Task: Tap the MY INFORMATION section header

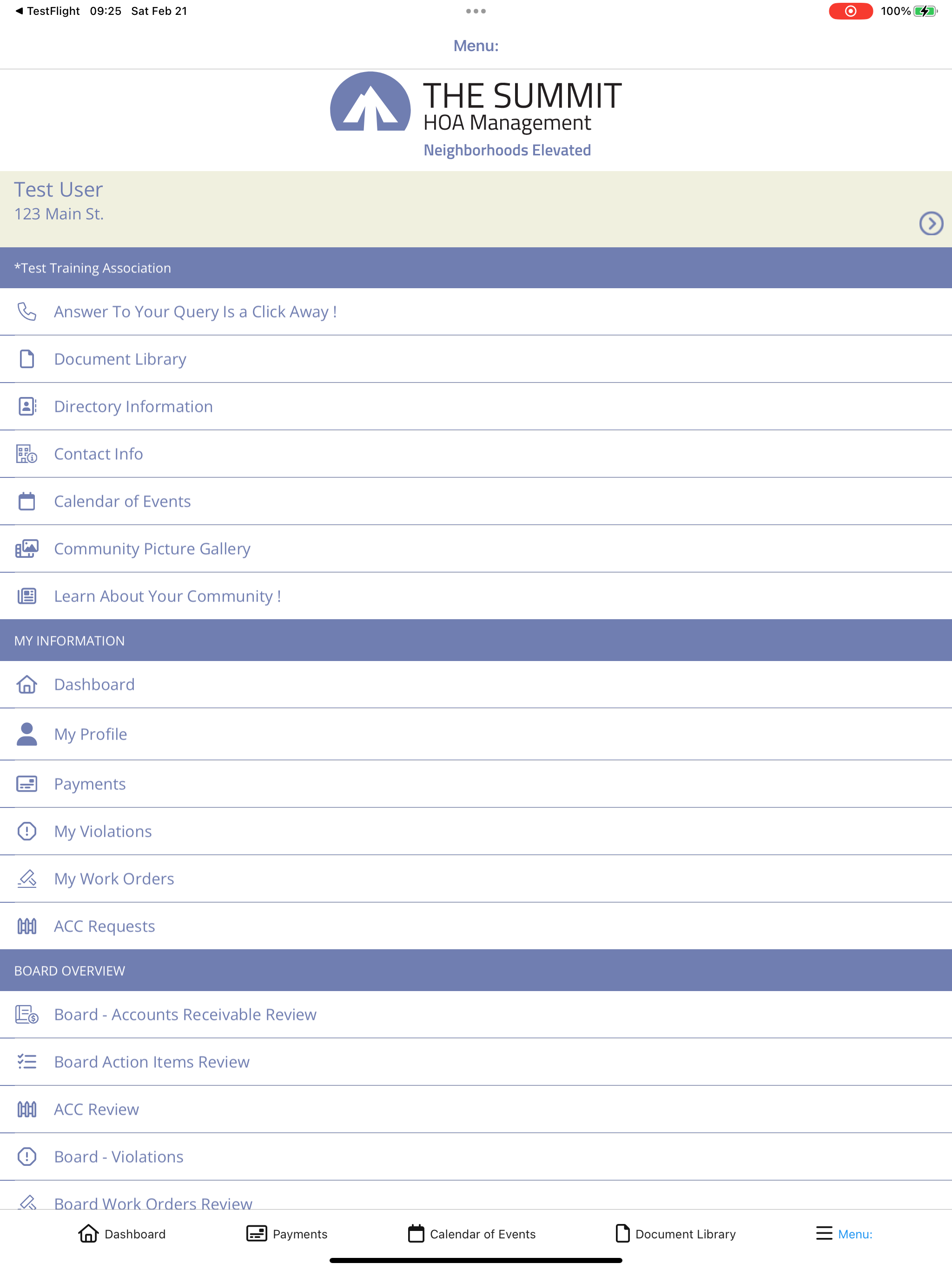Action: 476,641
